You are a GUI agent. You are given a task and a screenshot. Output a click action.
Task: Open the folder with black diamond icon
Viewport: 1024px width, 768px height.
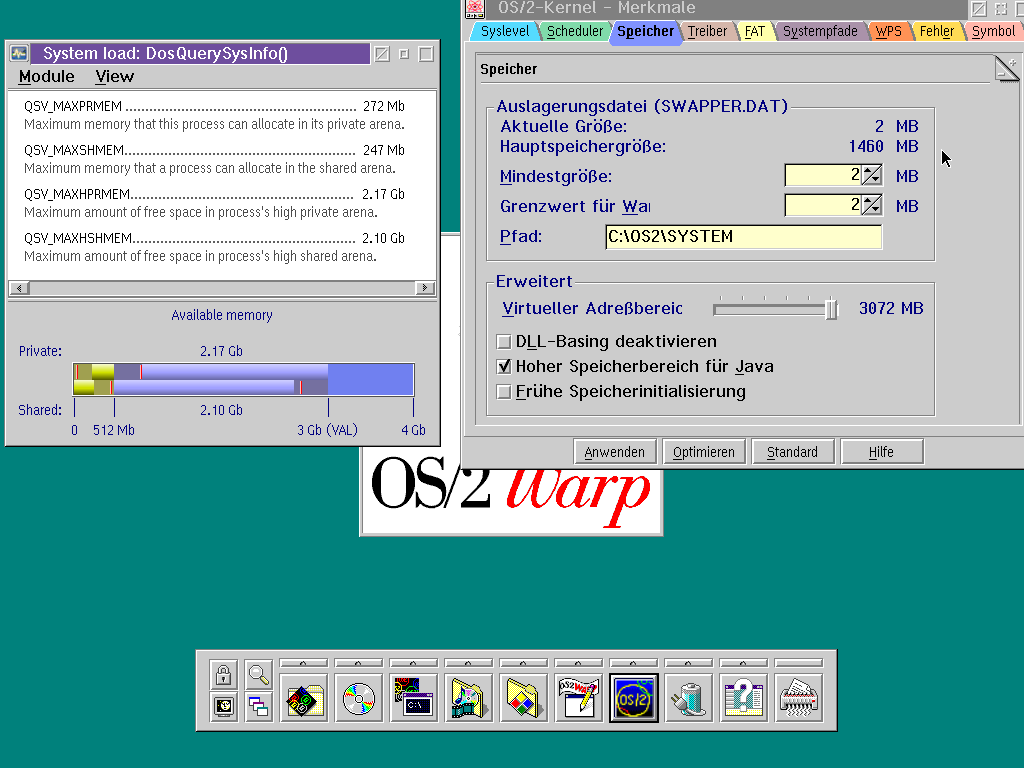coord(304,699)
